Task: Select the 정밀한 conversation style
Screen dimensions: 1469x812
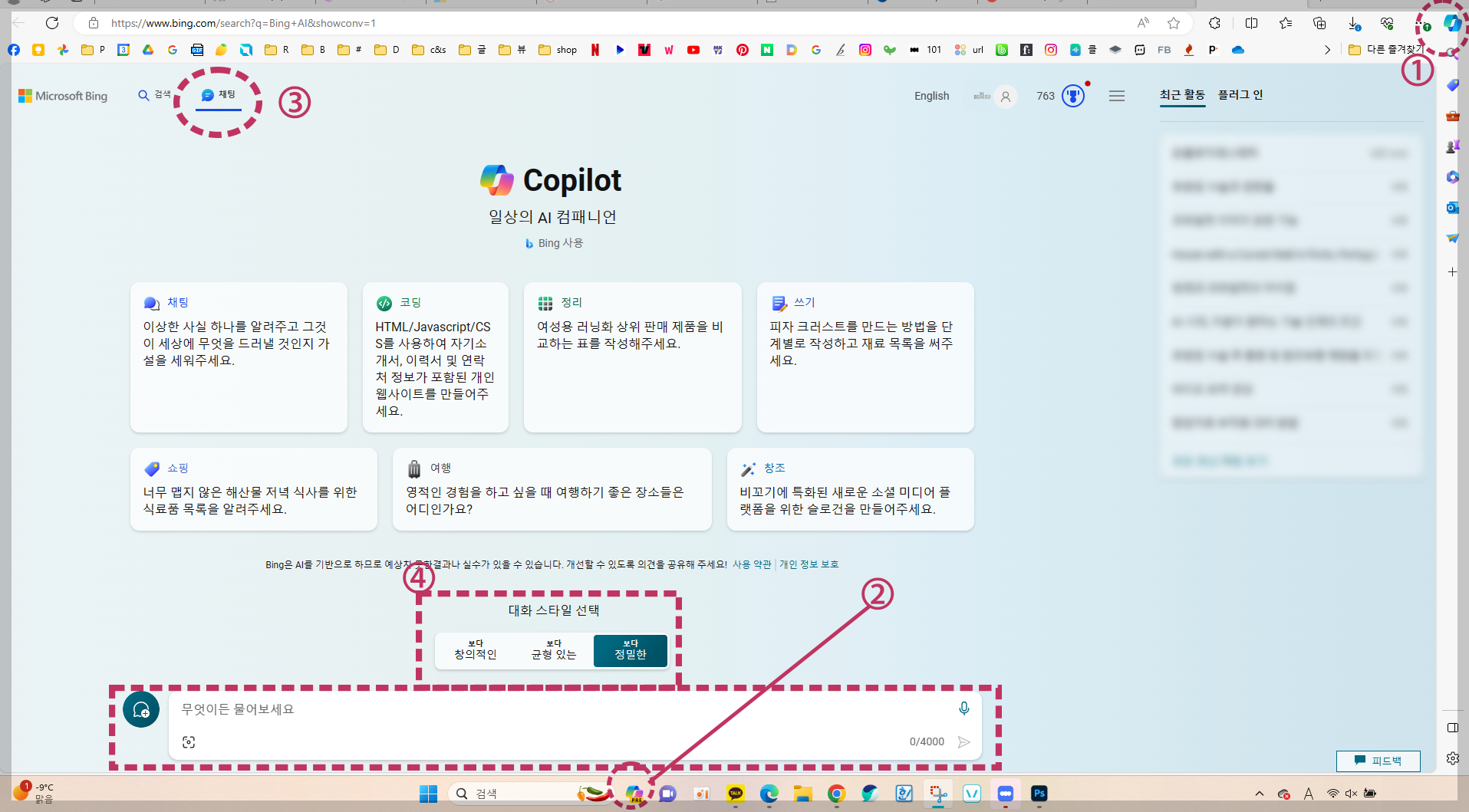Action: [x=631, y=650]
